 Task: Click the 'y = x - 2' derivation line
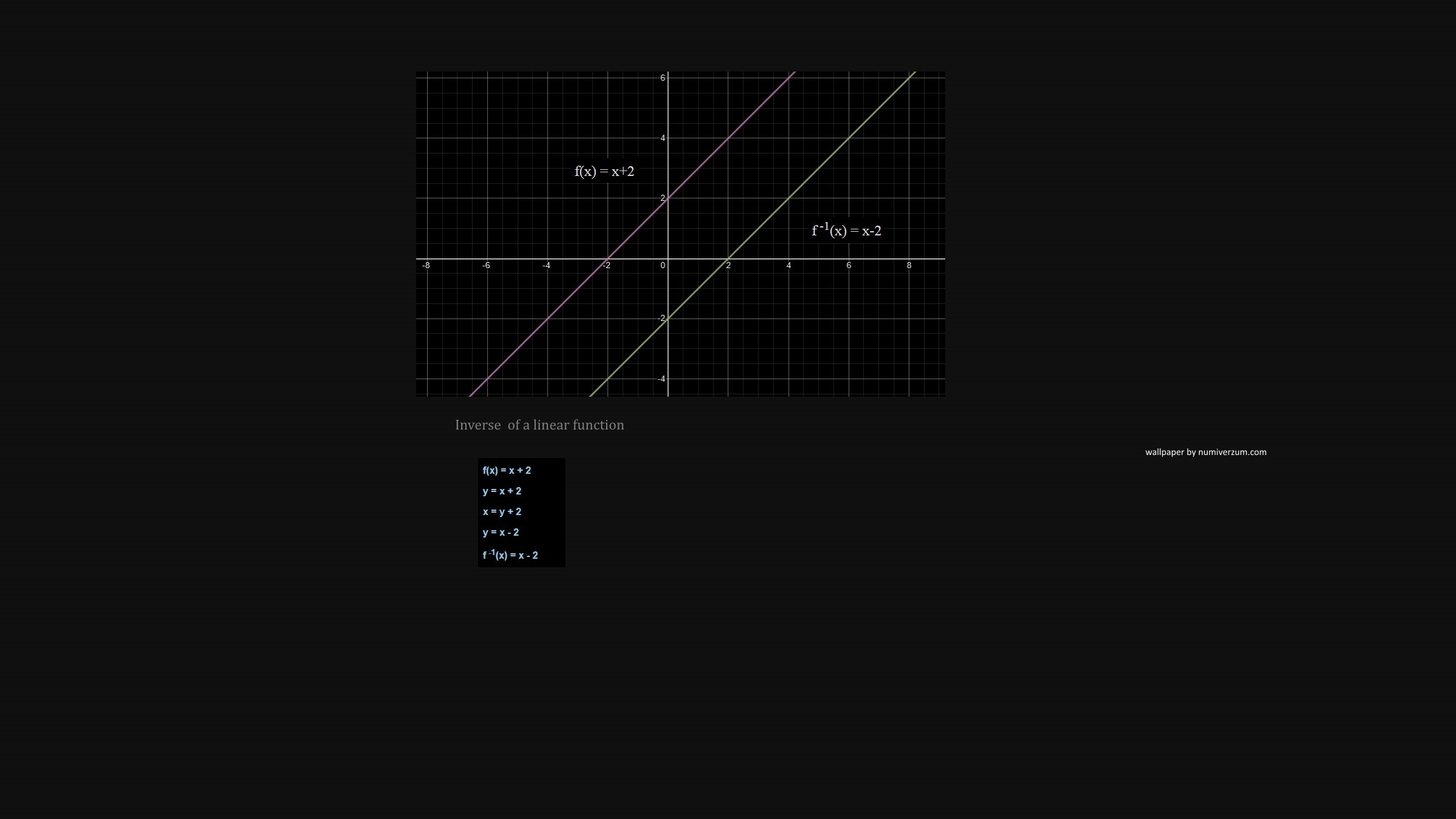coord(500,533)
